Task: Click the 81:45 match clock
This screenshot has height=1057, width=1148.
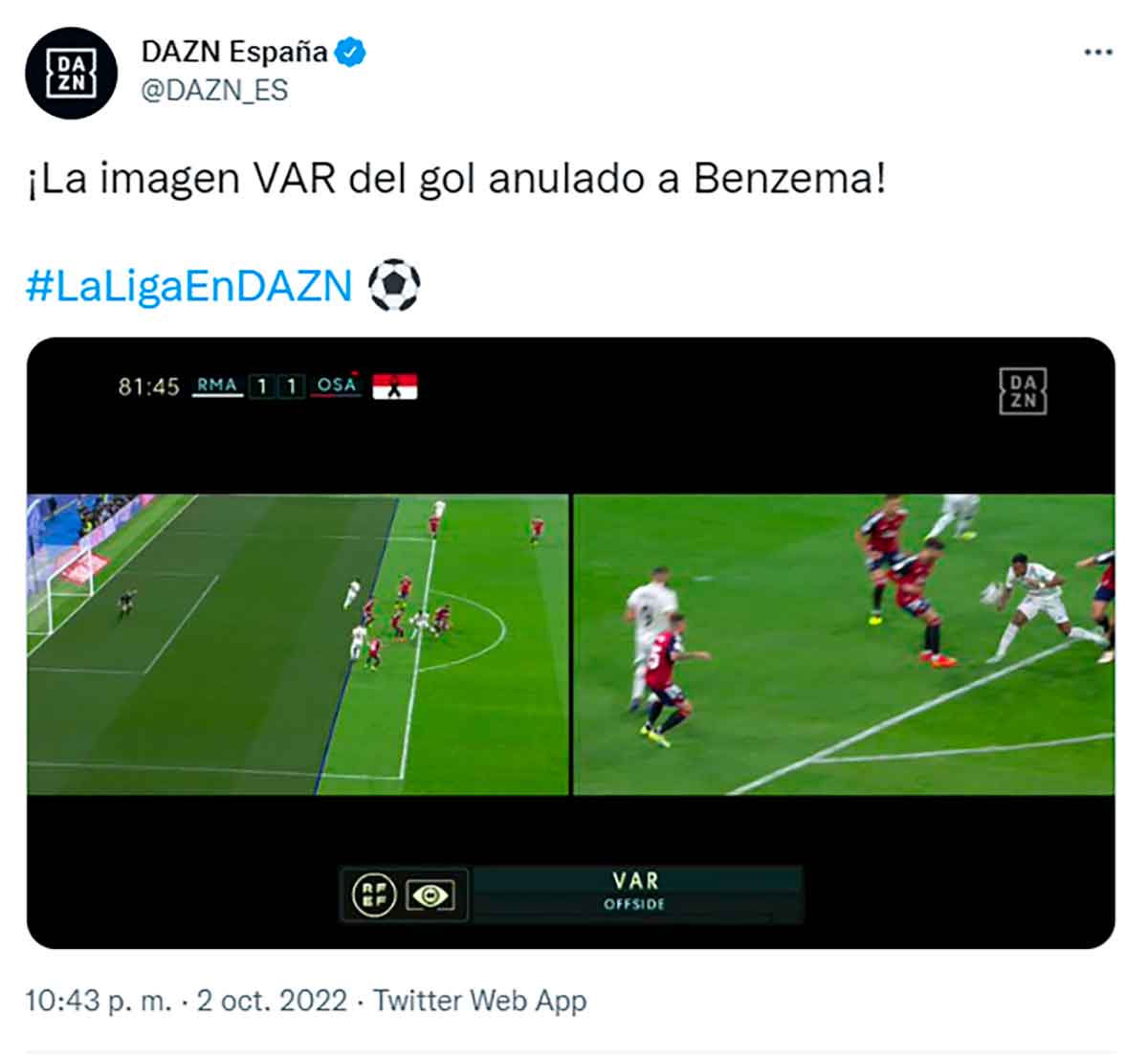Action: pos(148,386)
